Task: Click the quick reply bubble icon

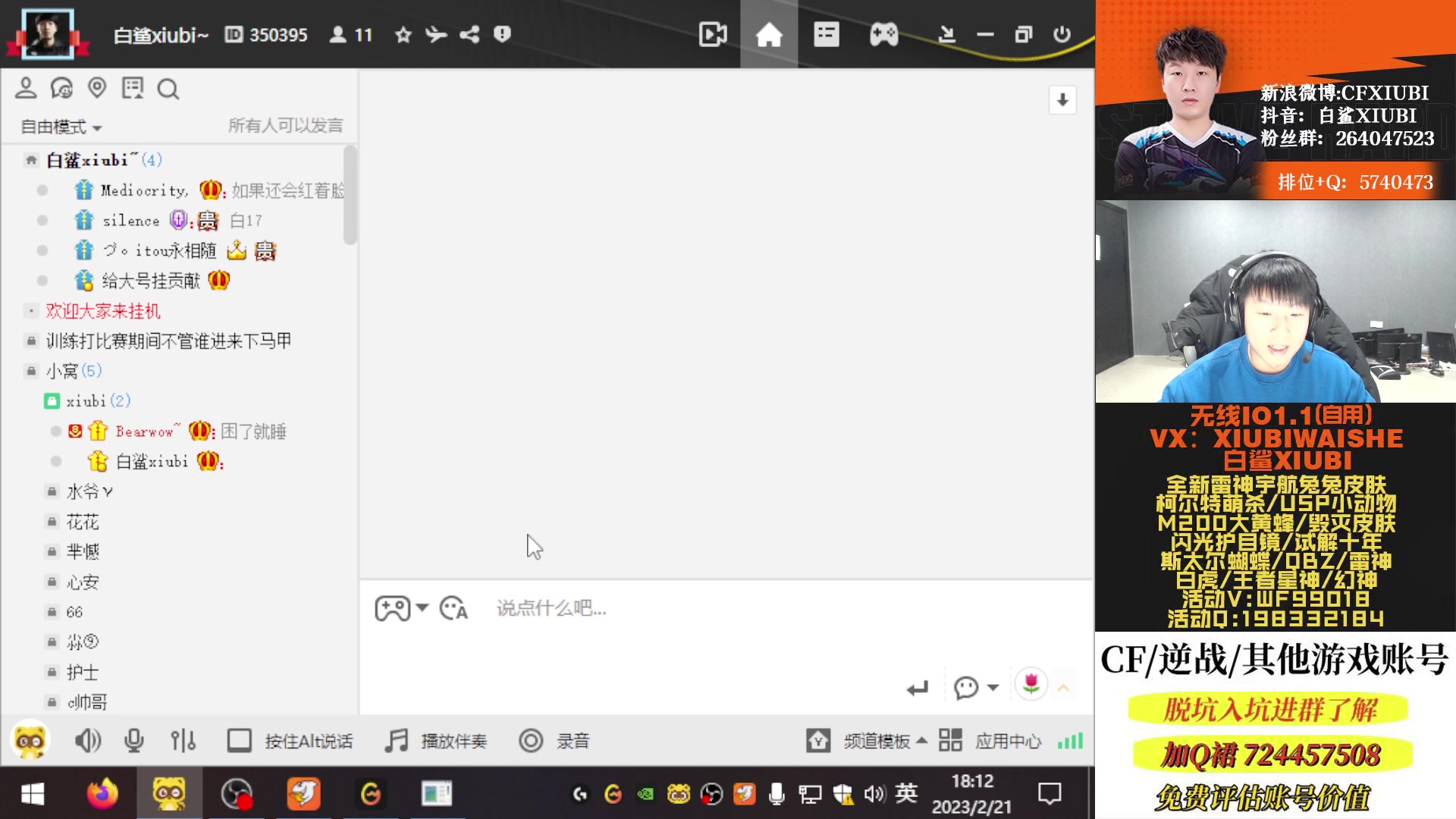Action: click(965, 688)
